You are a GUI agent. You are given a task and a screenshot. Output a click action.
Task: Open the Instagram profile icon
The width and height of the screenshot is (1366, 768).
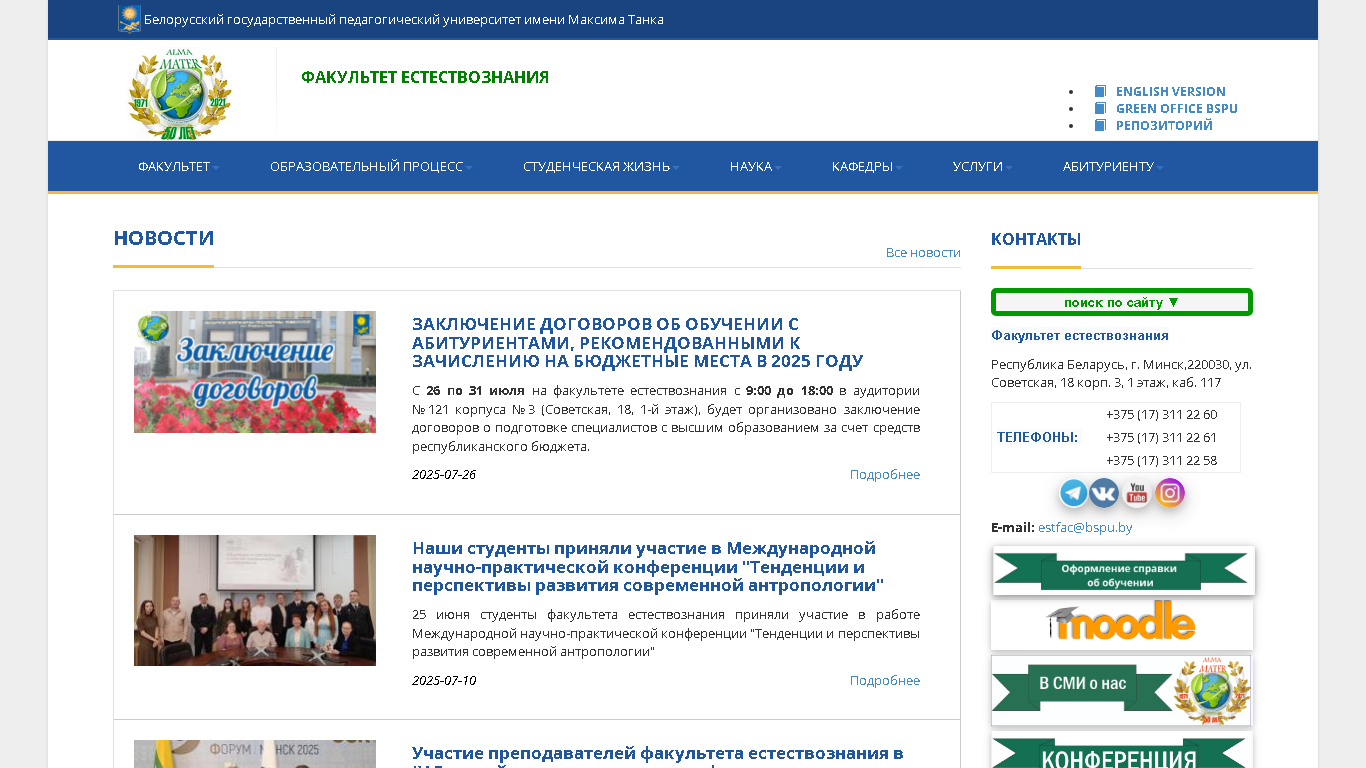(x=1170, y=493)
